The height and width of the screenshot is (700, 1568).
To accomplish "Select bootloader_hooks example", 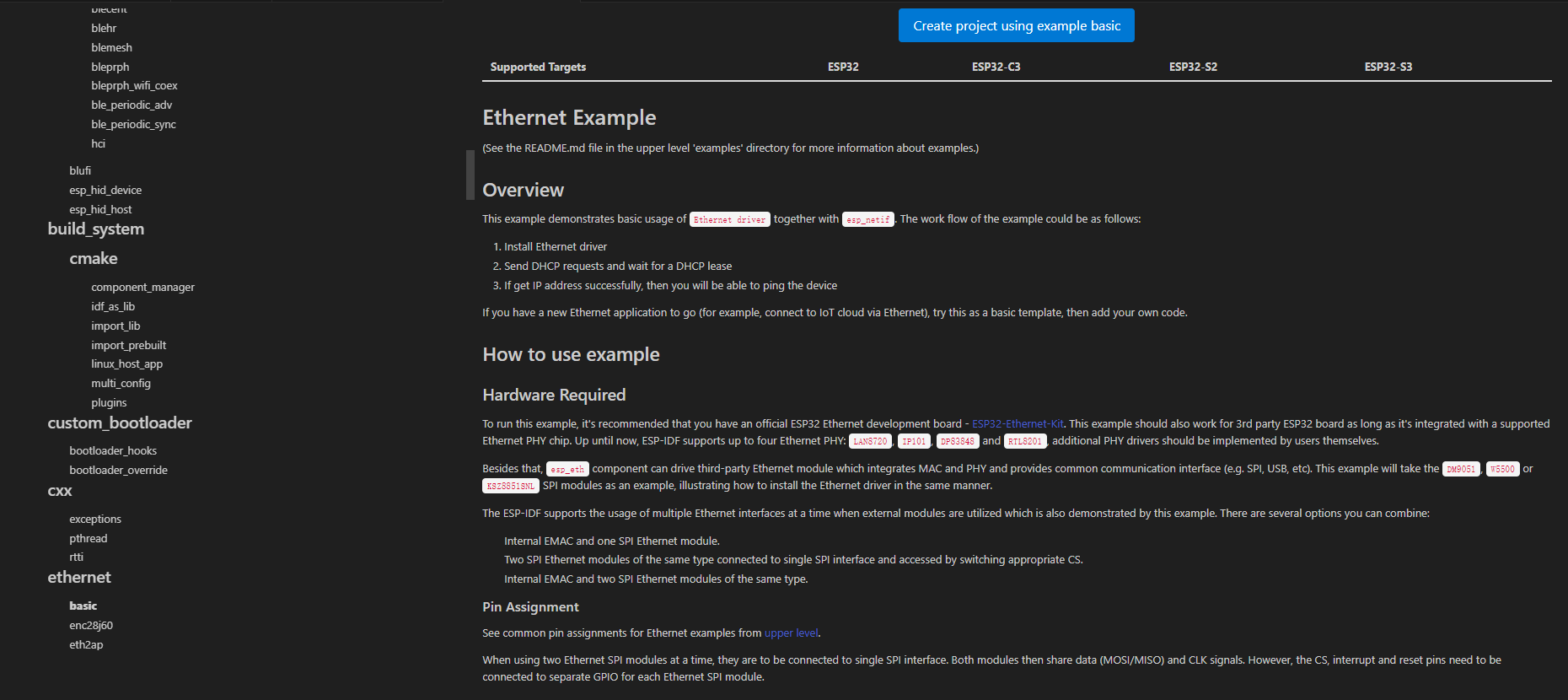I will [x=113, y=451].
